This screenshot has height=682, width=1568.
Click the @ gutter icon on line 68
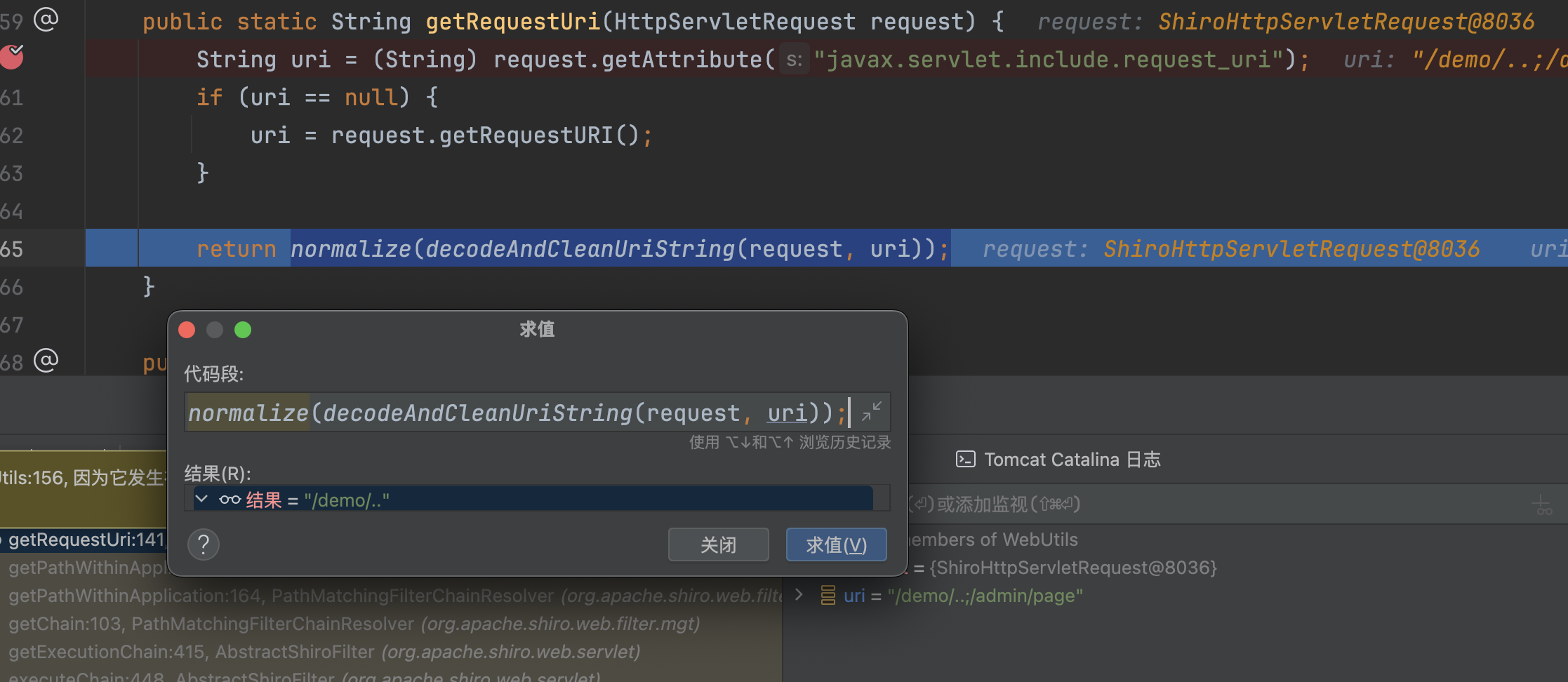click(46, 361)
